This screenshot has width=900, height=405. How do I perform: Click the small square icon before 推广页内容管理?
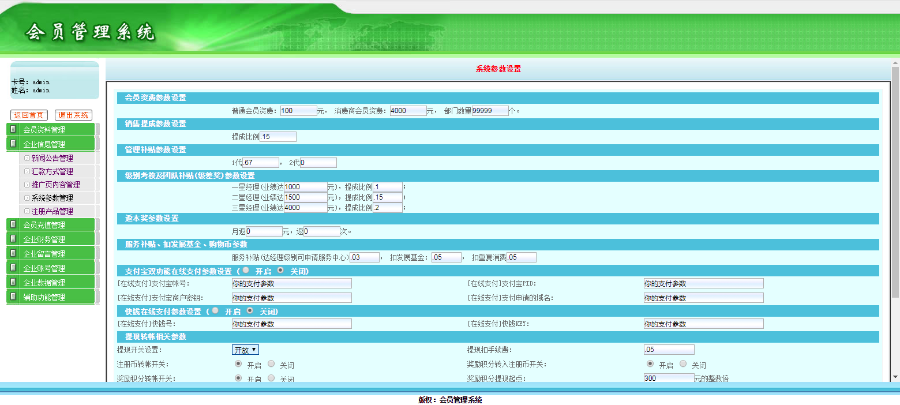point(26,185)
